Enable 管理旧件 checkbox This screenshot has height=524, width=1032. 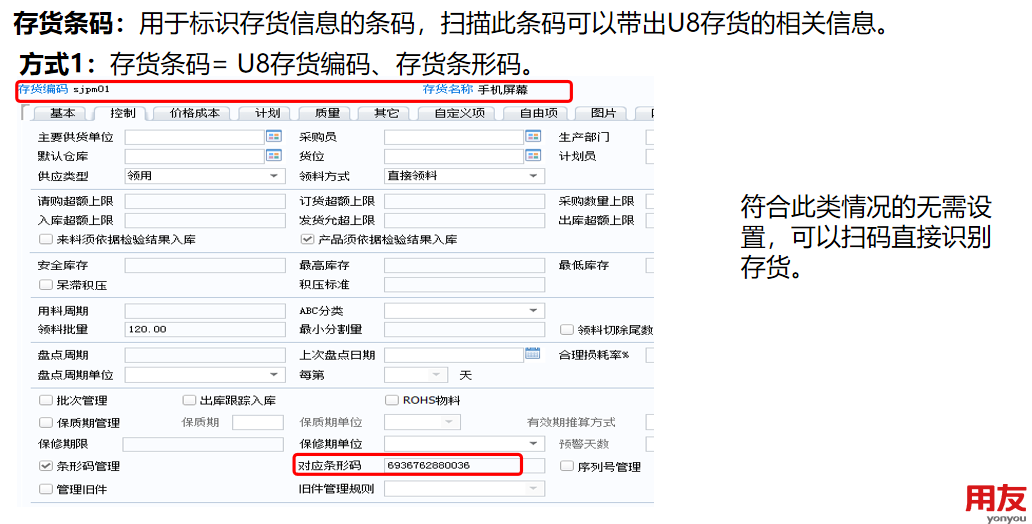(45, 489)
